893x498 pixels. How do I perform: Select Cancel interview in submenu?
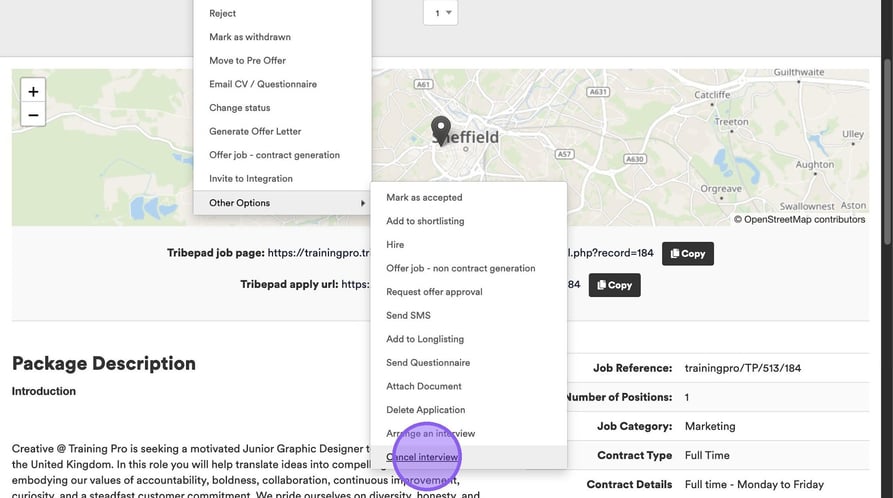coord(423,457)
